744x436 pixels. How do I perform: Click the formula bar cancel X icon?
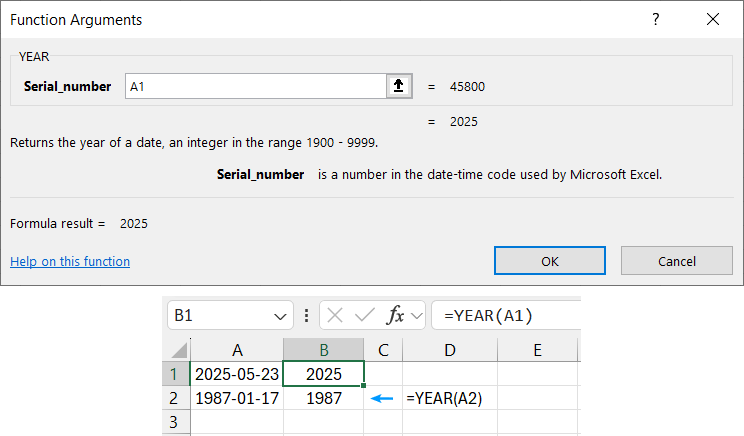pos(335,315)
